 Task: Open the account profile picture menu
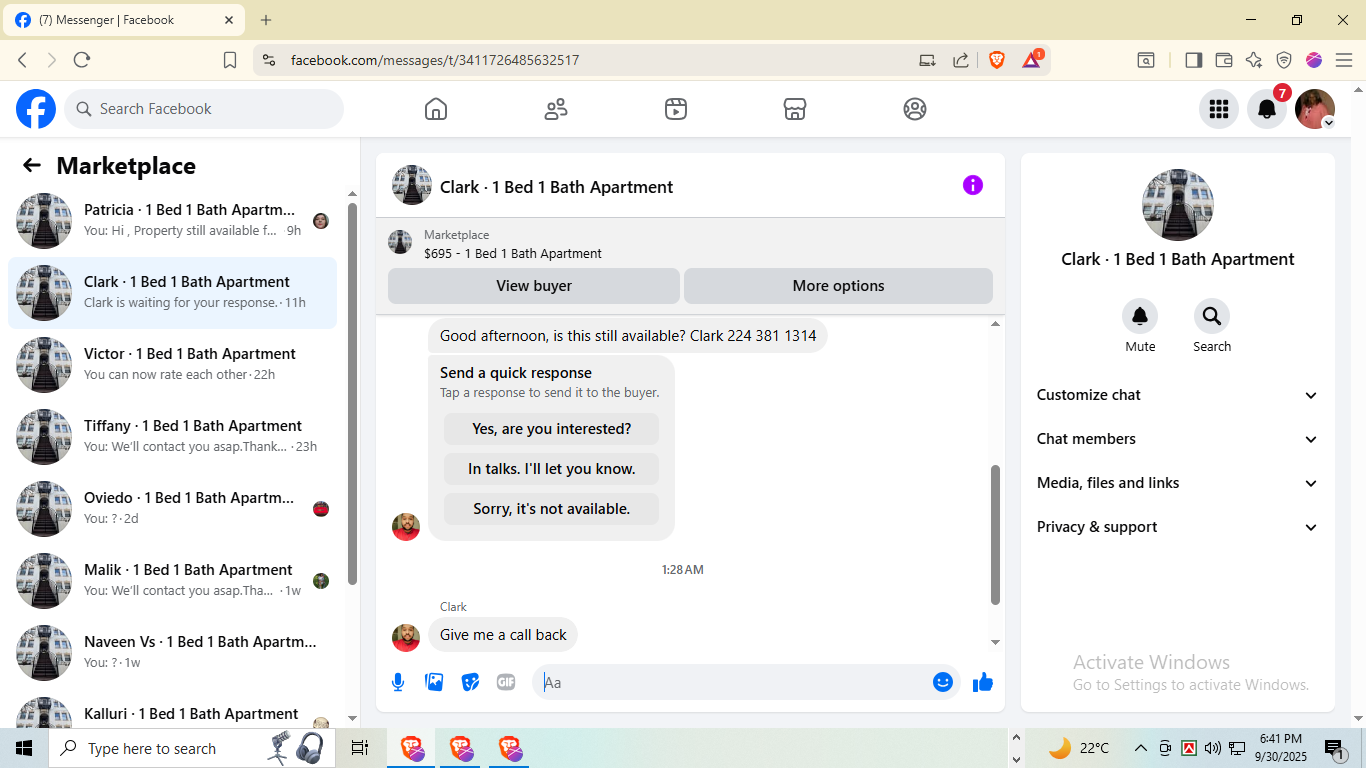[x=1315, y=109]
